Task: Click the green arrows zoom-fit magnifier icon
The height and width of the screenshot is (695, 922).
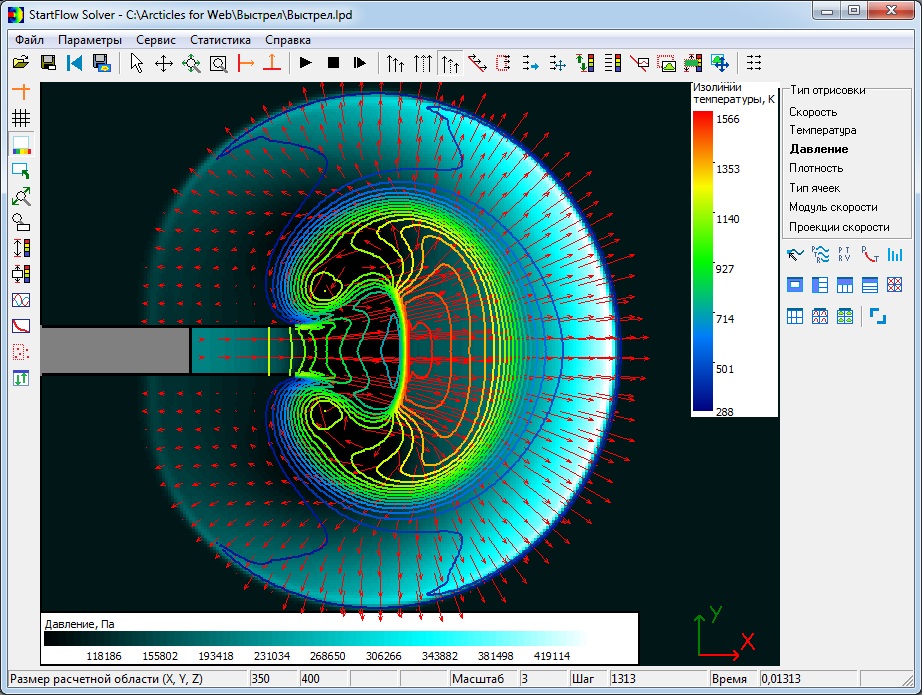Action: click(191, 62)
